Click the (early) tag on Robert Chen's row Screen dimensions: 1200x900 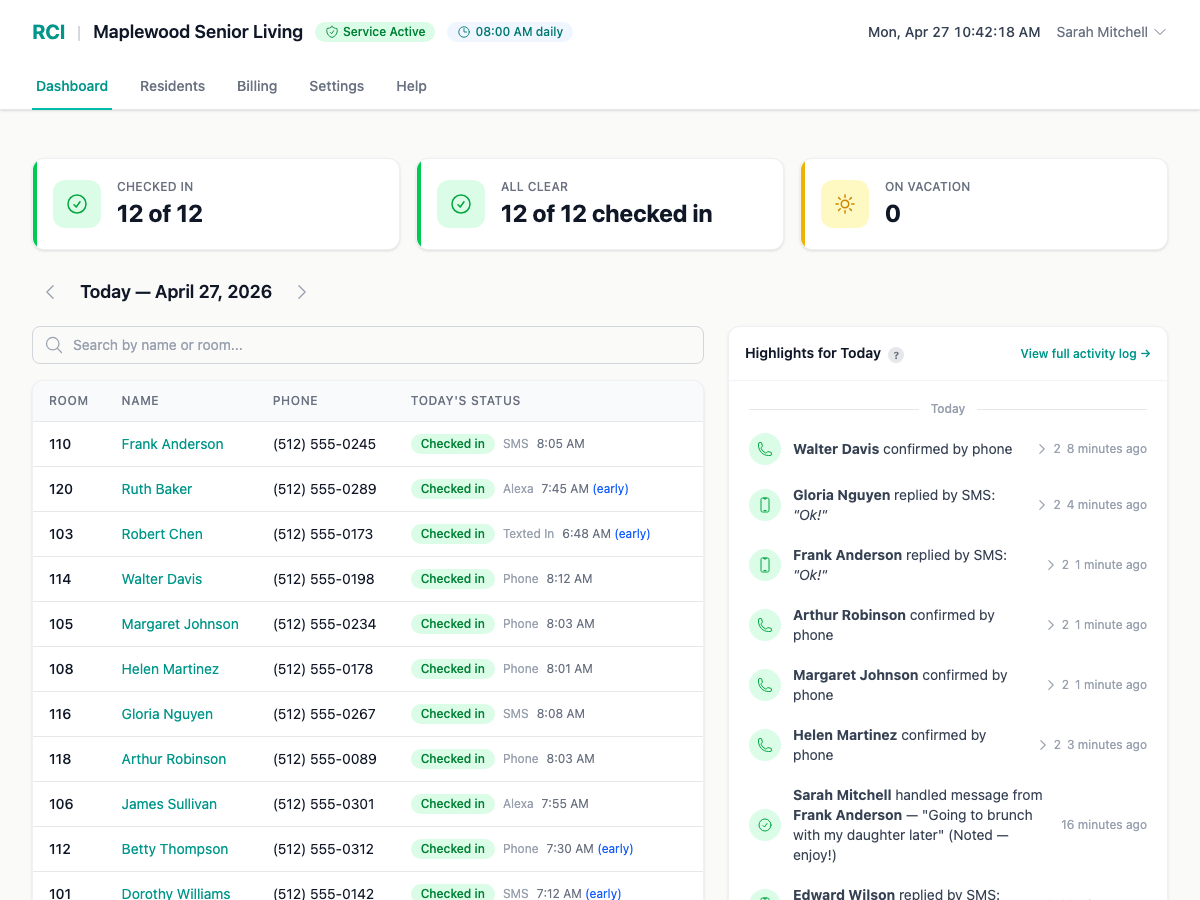pos(632,534)
